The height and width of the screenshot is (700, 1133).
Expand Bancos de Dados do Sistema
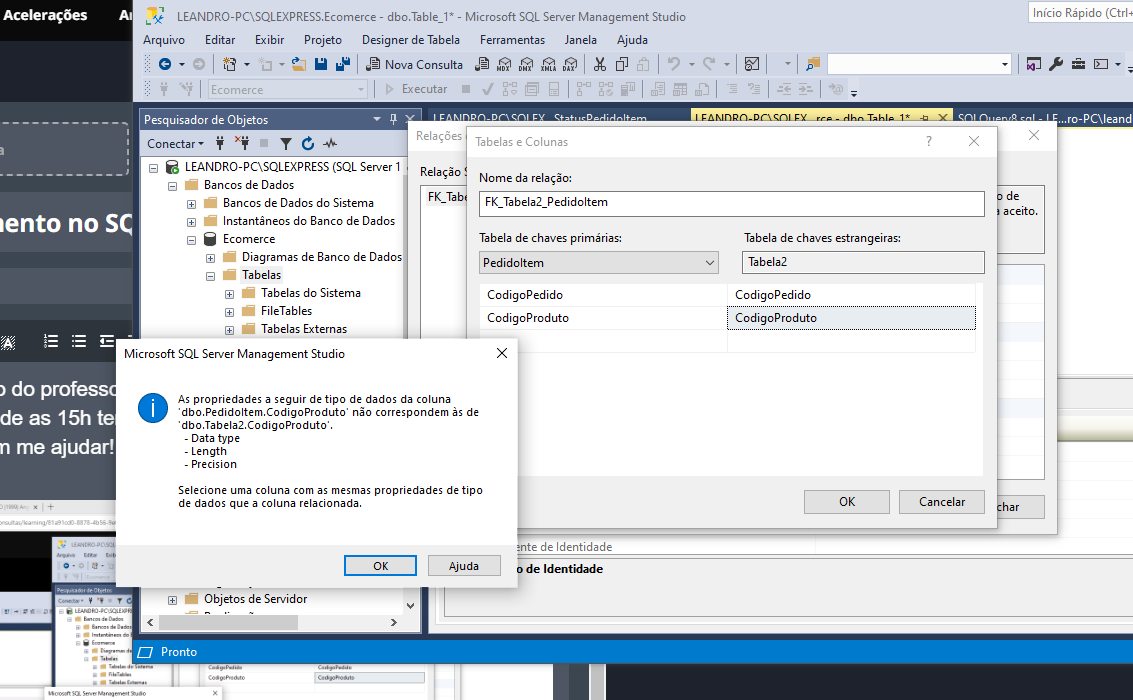[191, 204]
